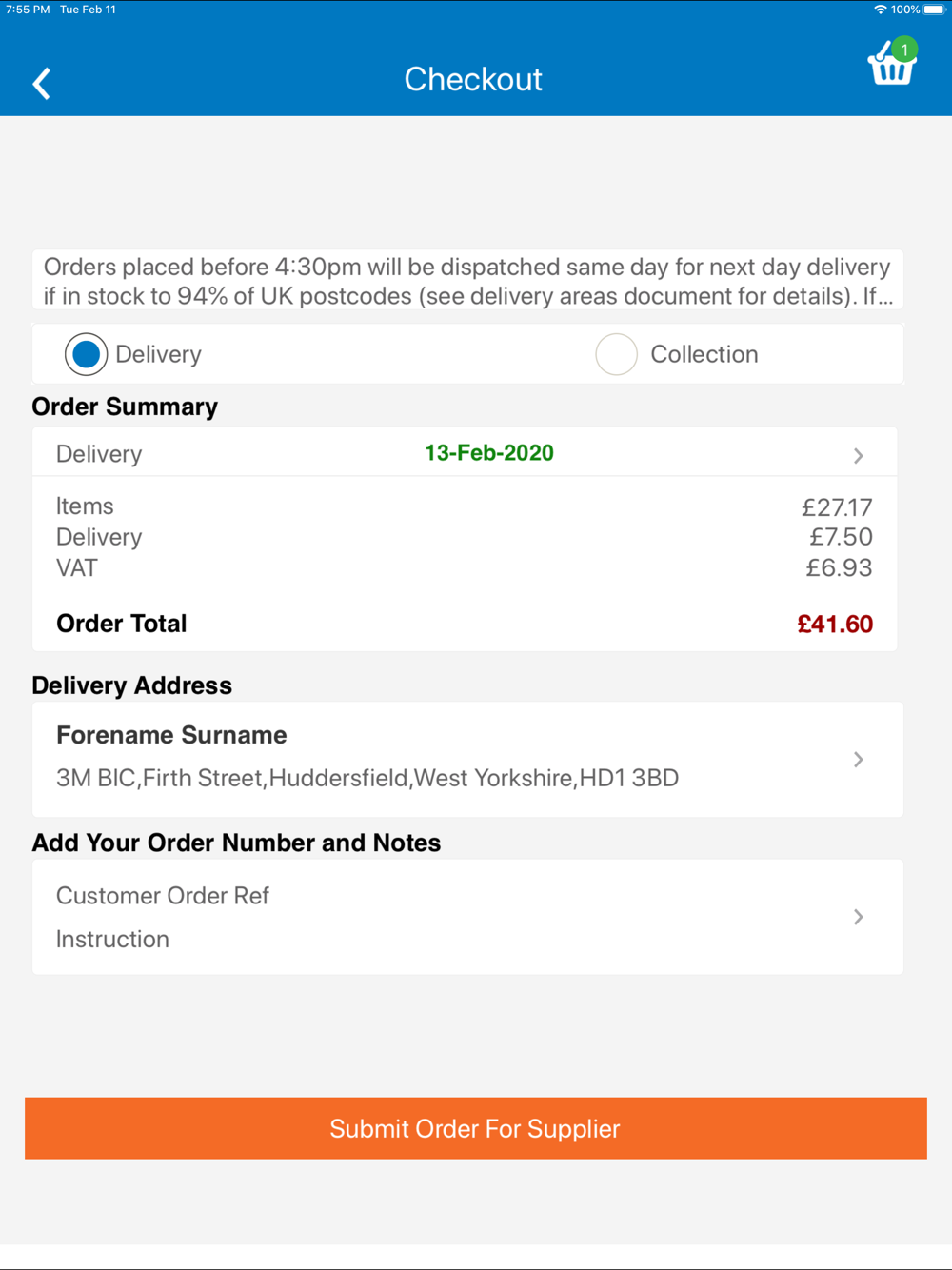This screenshot has width=952, height=1270.
Task: Open the shopping basket icon
Action: (x=891, y=67)
